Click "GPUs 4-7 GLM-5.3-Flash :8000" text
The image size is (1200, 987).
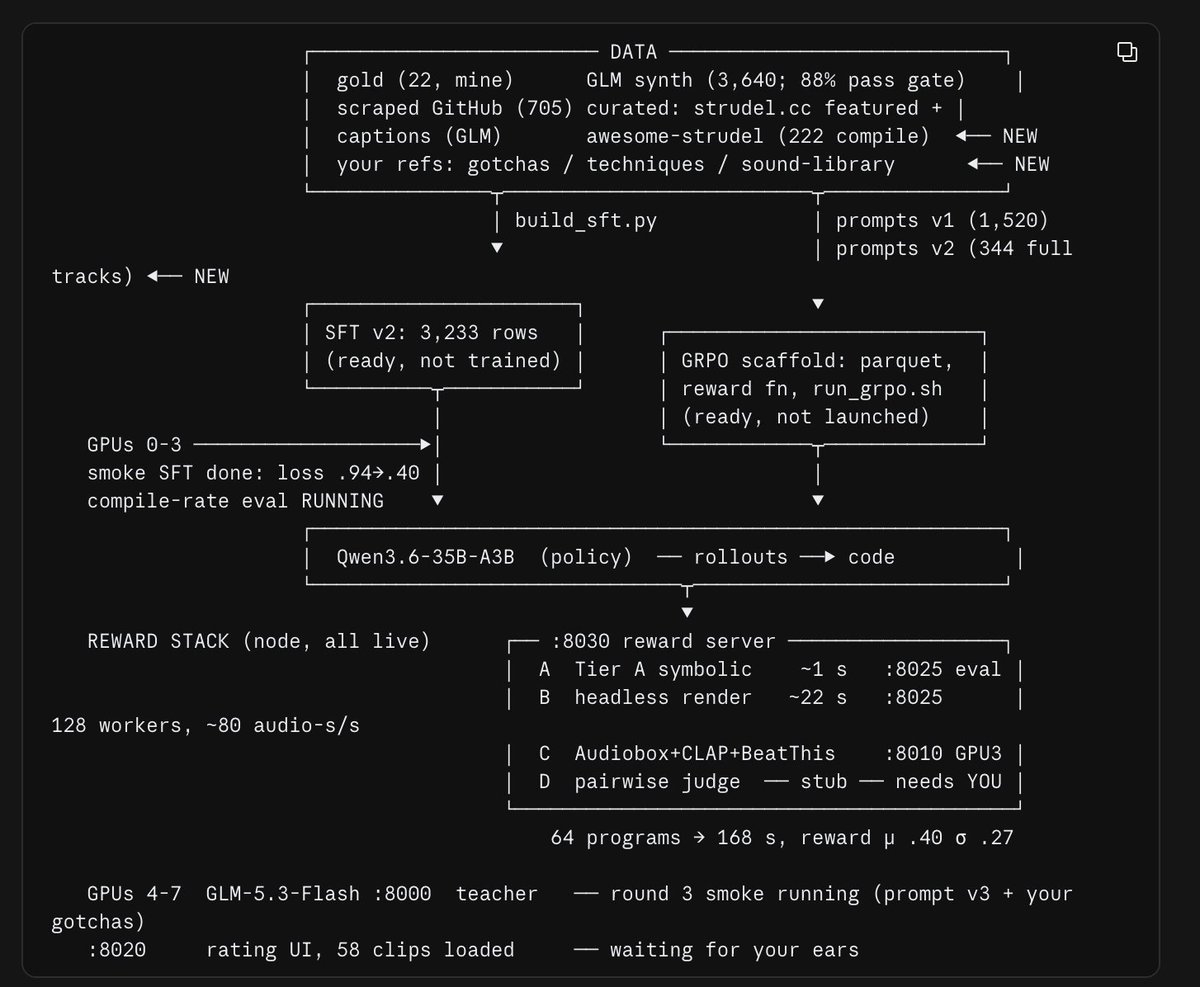(259, 893)
